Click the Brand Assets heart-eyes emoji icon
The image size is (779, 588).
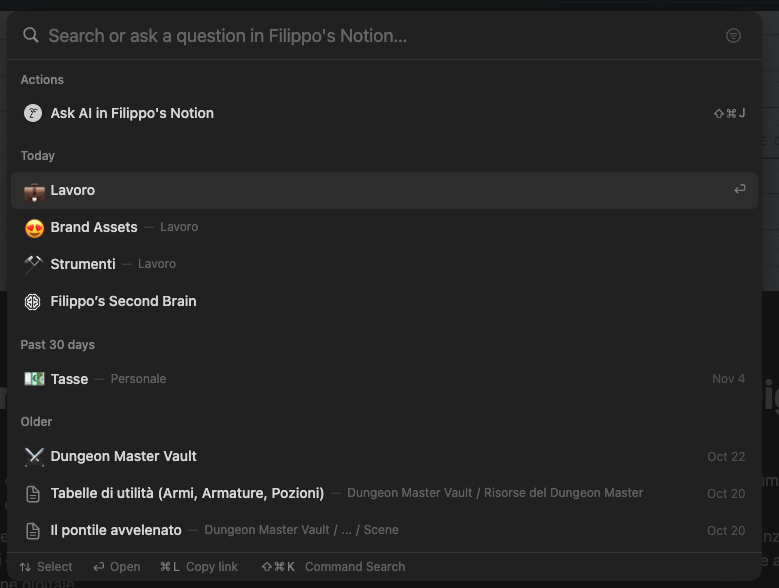pyautogui.click(x=34, y=227)
